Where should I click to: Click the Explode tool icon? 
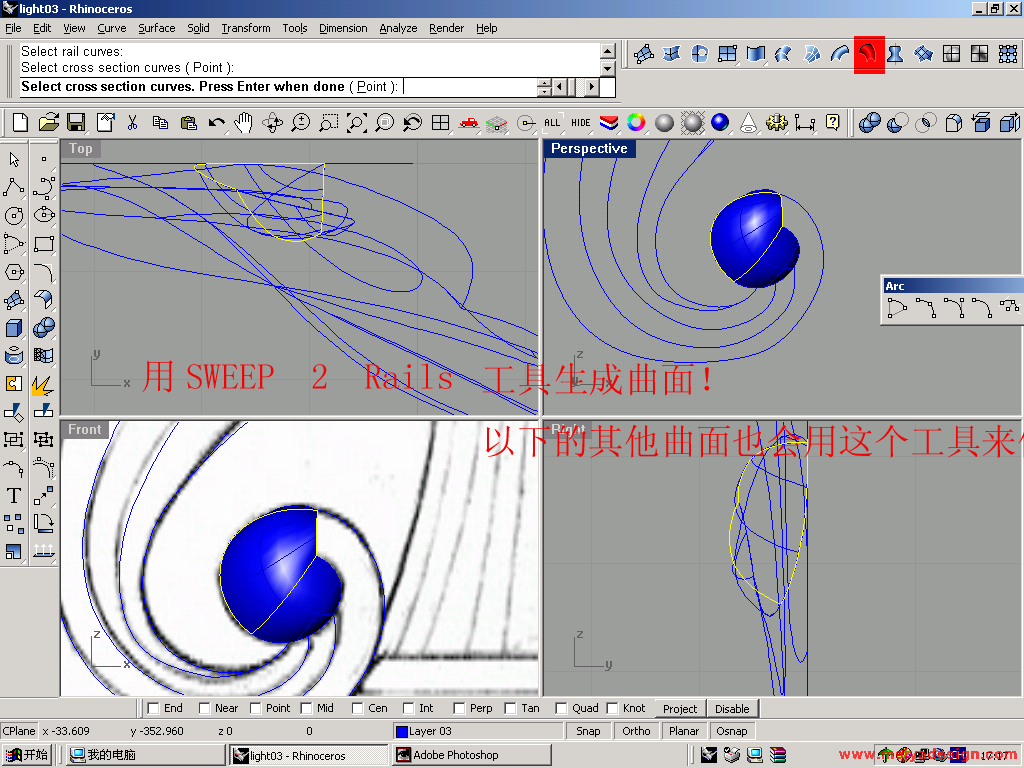pos(42,383)
